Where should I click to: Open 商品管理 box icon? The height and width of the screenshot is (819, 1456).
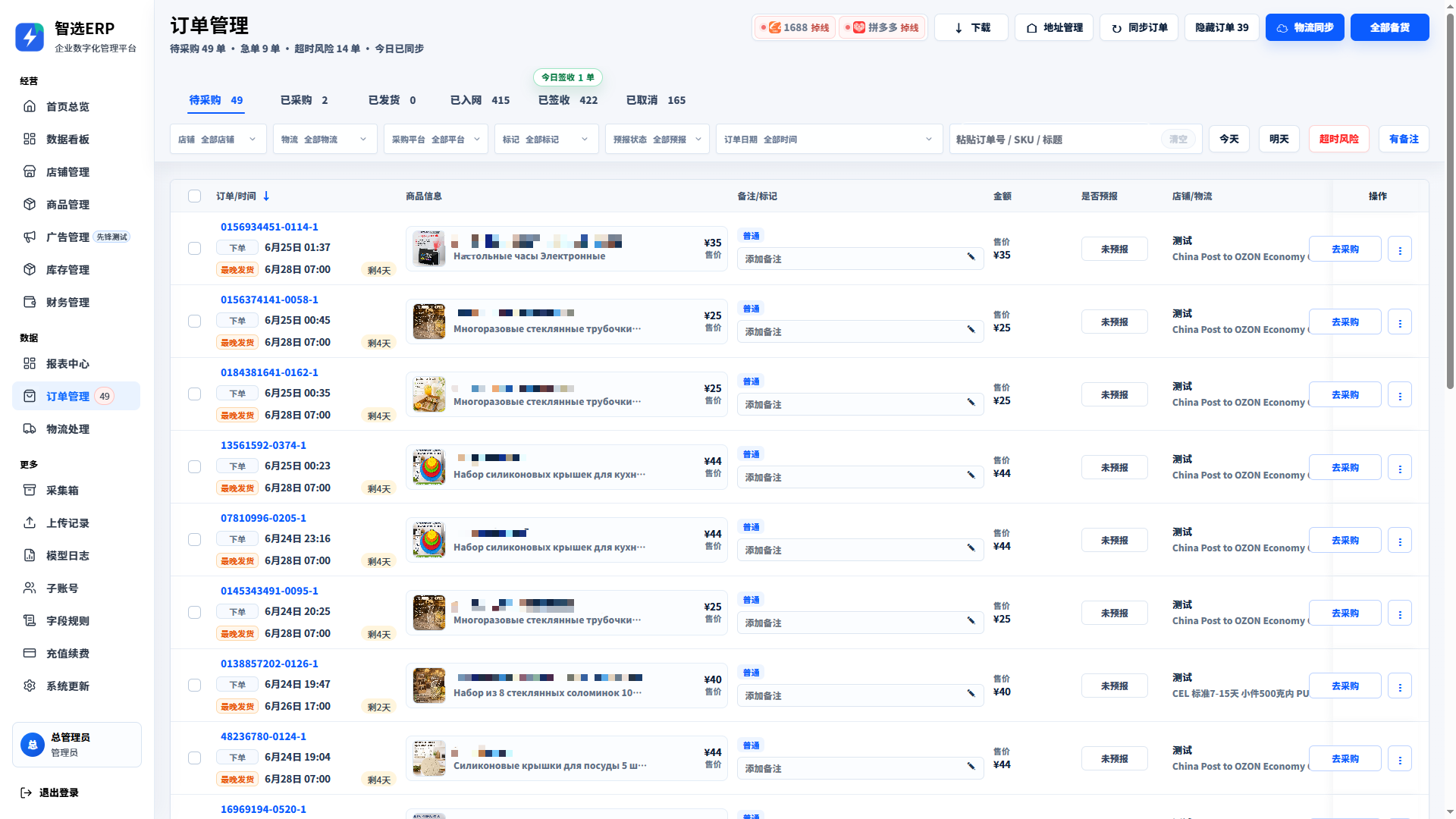(30, 204)
